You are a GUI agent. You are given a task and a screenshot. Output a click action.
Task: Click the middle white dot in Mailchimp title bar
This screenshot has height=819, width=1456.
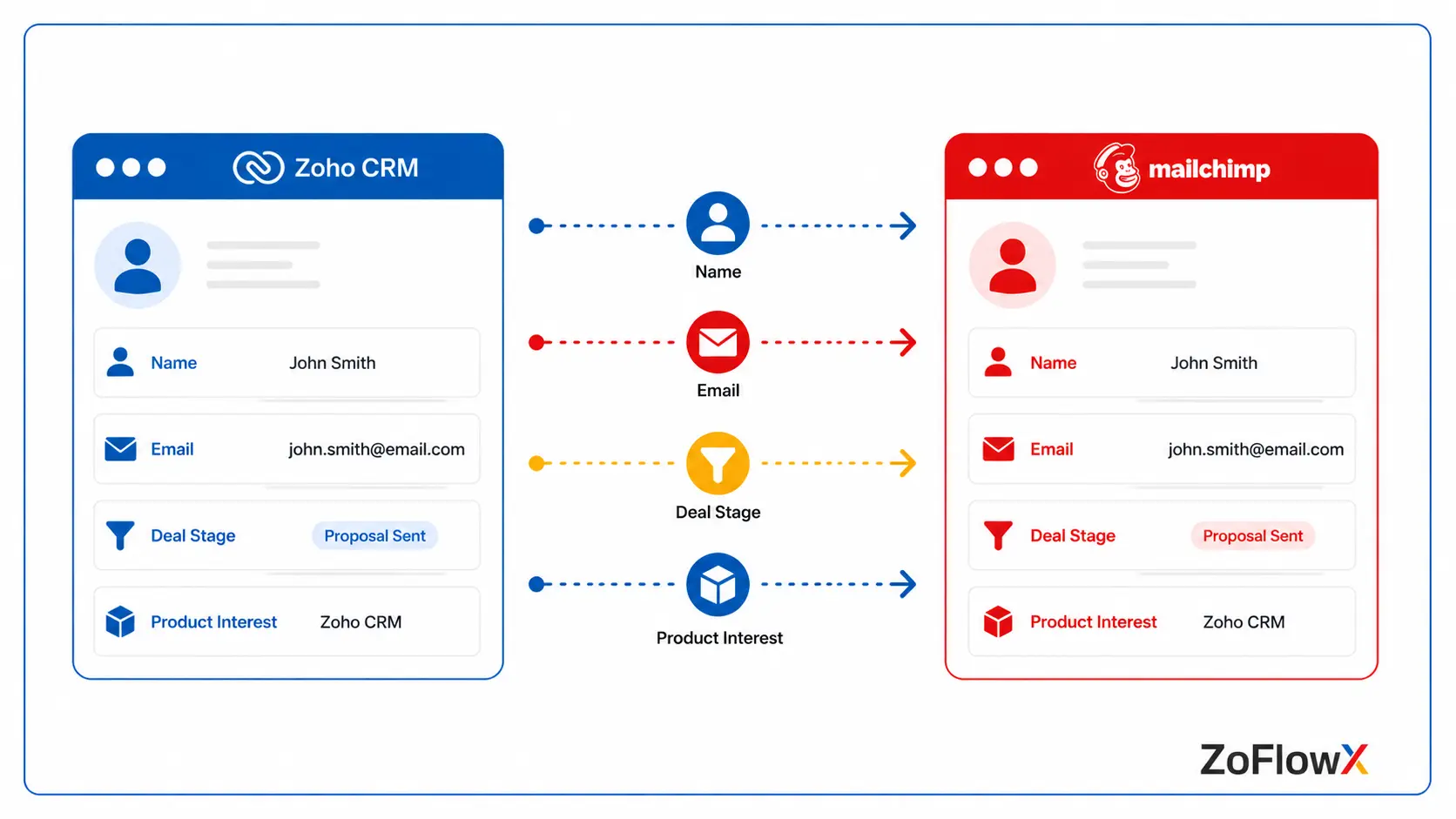1003,167
